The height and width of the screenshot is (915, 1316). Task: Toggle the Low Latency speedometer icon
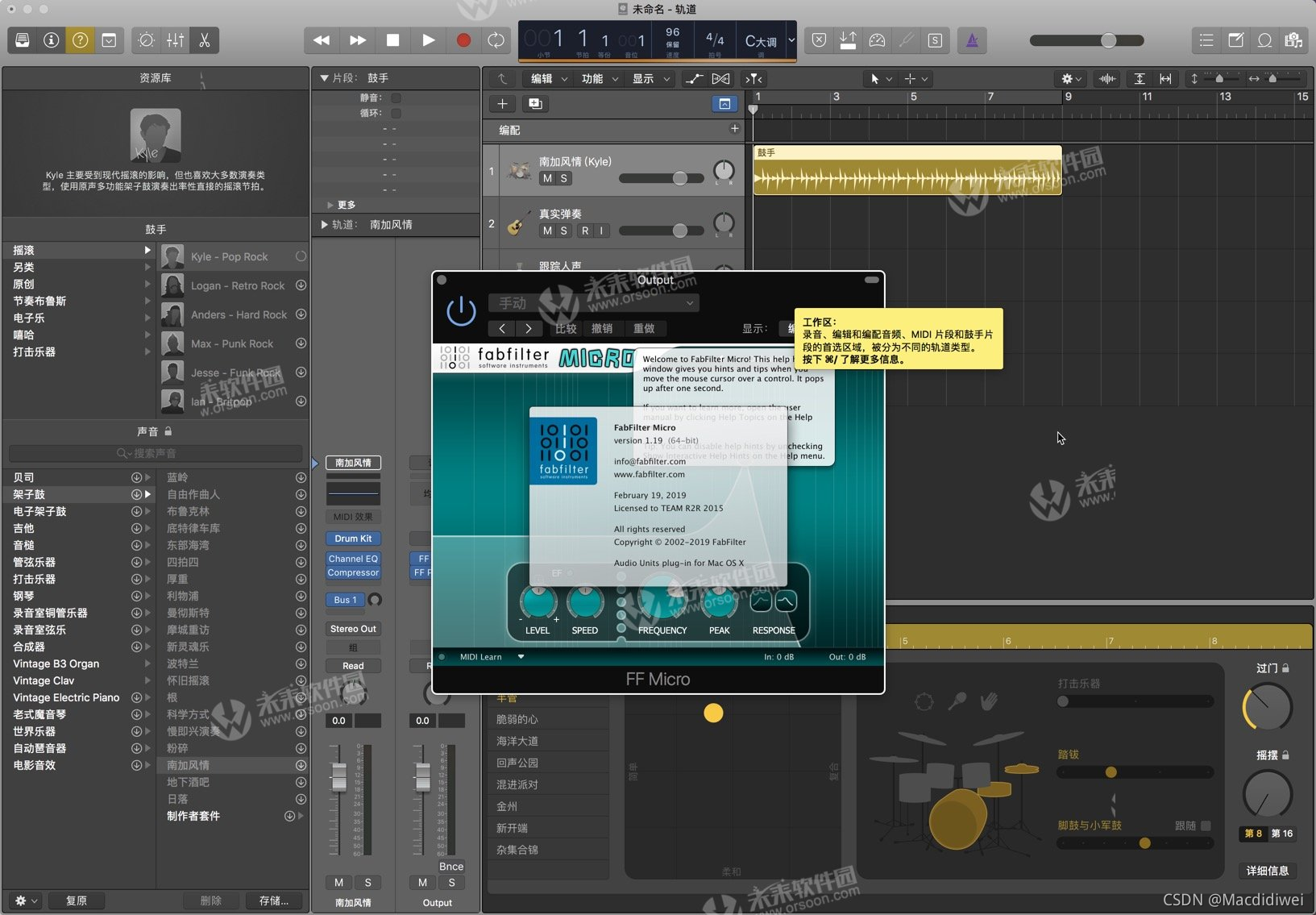(x=877, y=40)
